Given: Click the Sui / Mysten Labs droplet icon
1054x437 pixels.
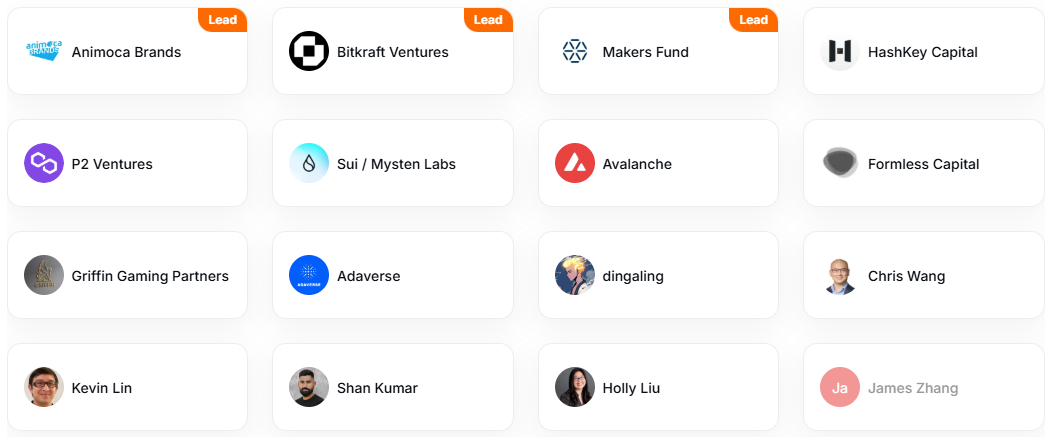Looking at the screenshot, I should 309,163.
